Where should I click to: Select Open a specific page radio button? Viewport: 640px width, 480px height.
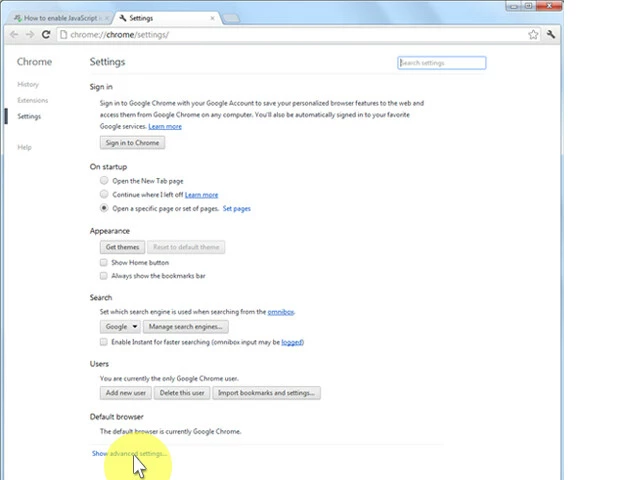point(104,208)
